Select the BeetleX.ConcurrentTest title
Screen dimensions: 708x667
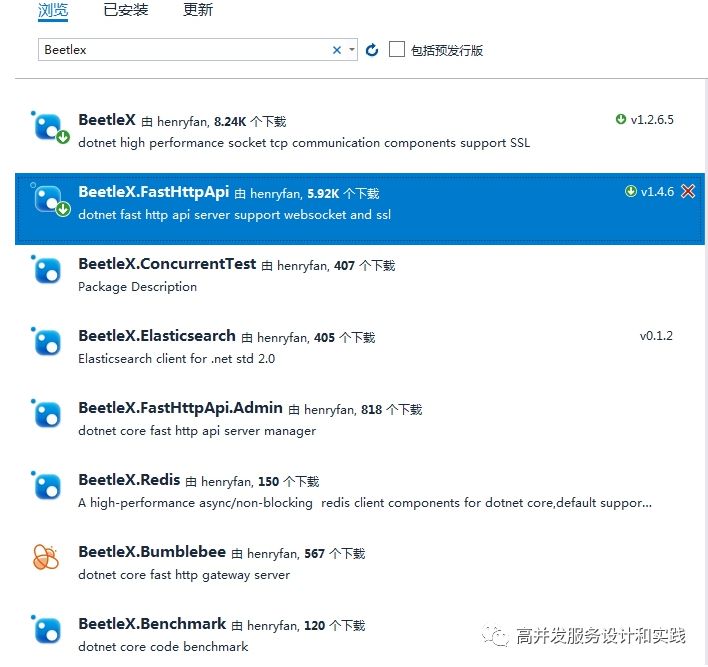tap(167, 264)
